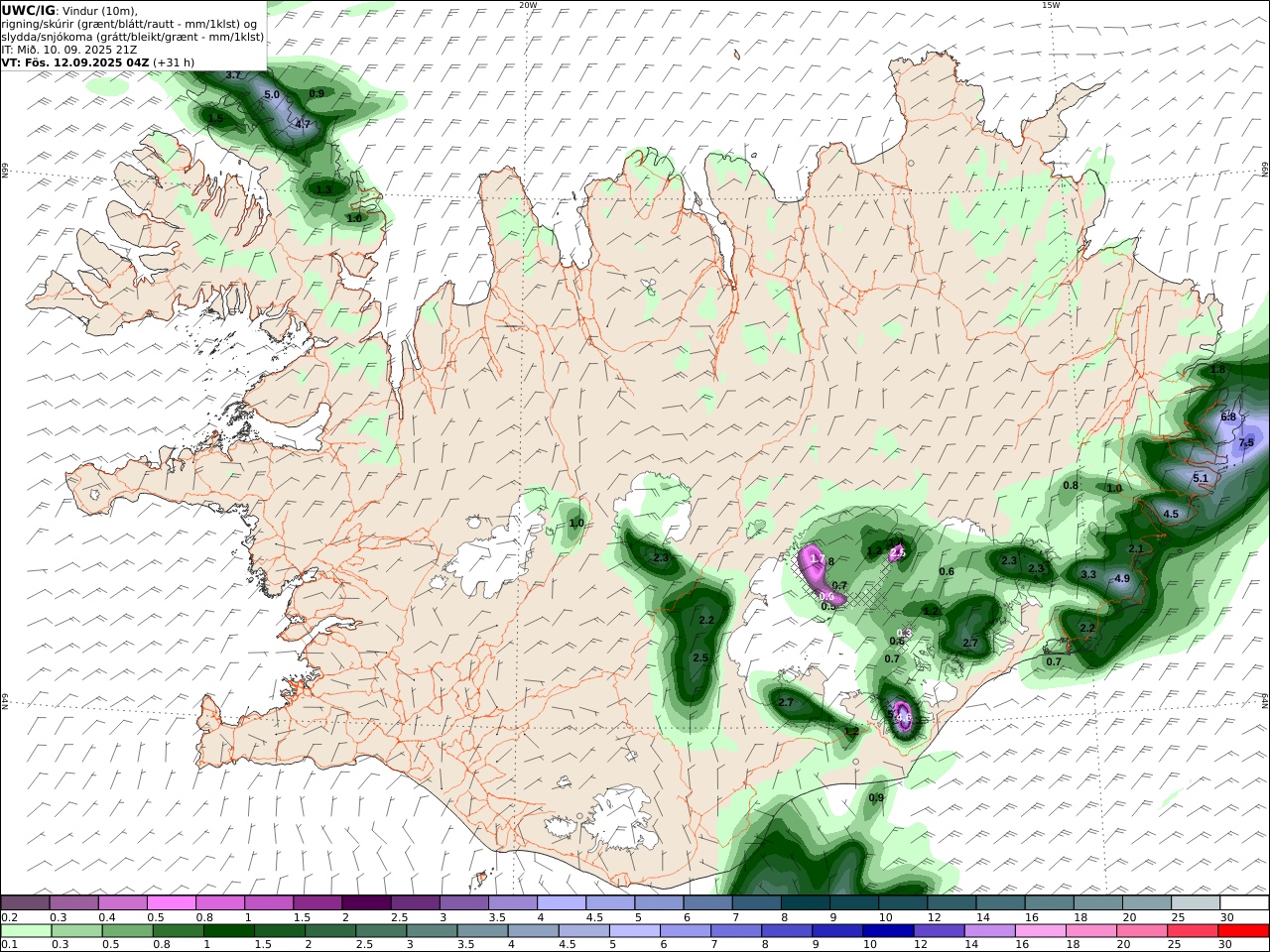The image size is (1270, 952).
Task: Click the 0.2 label on the upper scale
Action: point(8,917)
